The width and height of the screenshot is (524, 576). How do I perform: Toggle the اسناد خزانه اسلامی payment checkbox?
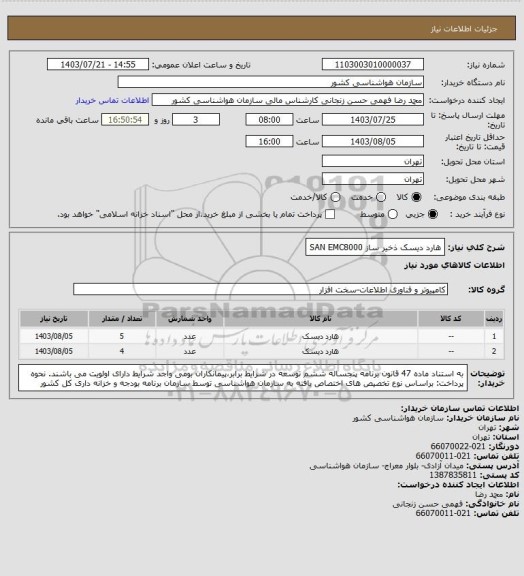click(x=330, y=214)
